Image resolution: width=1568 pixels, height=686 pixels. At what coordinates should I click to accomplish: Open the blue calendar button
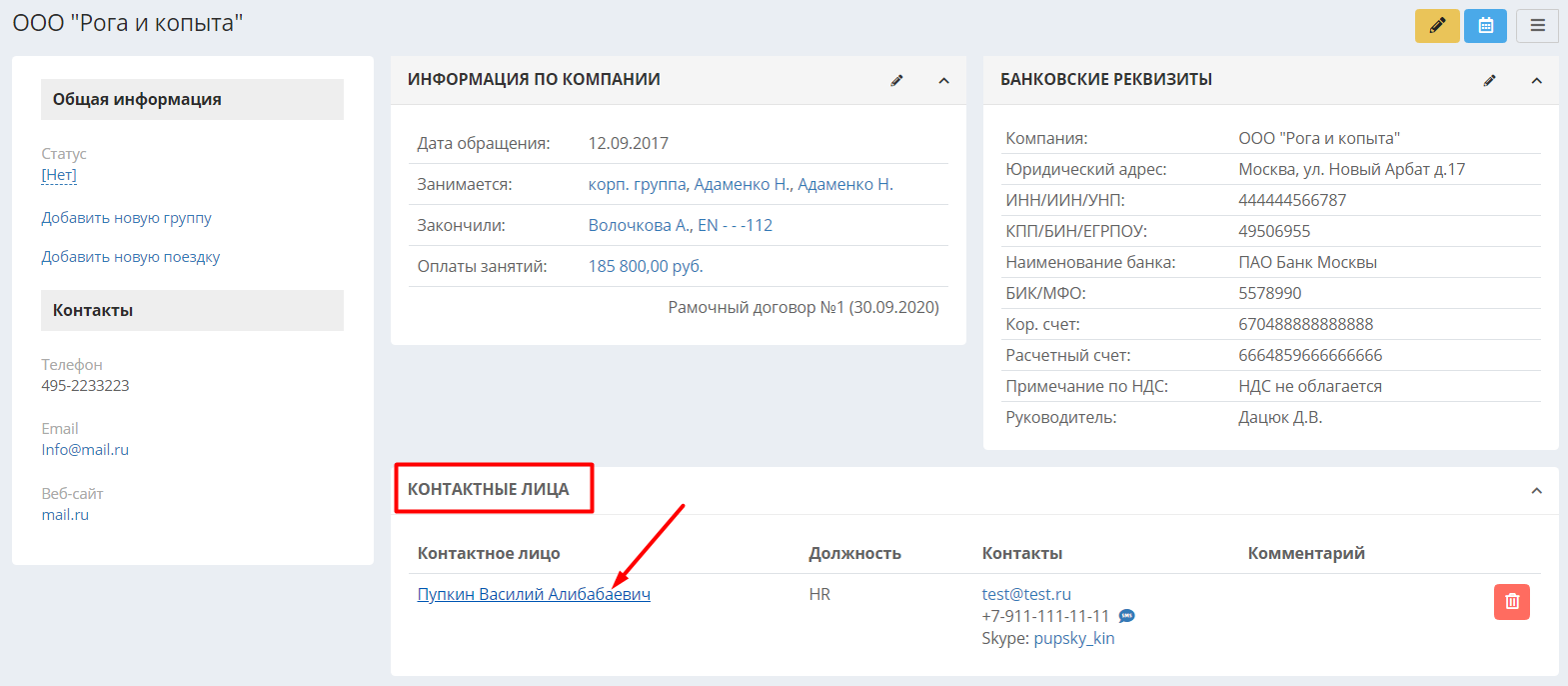click(1486, 26)
